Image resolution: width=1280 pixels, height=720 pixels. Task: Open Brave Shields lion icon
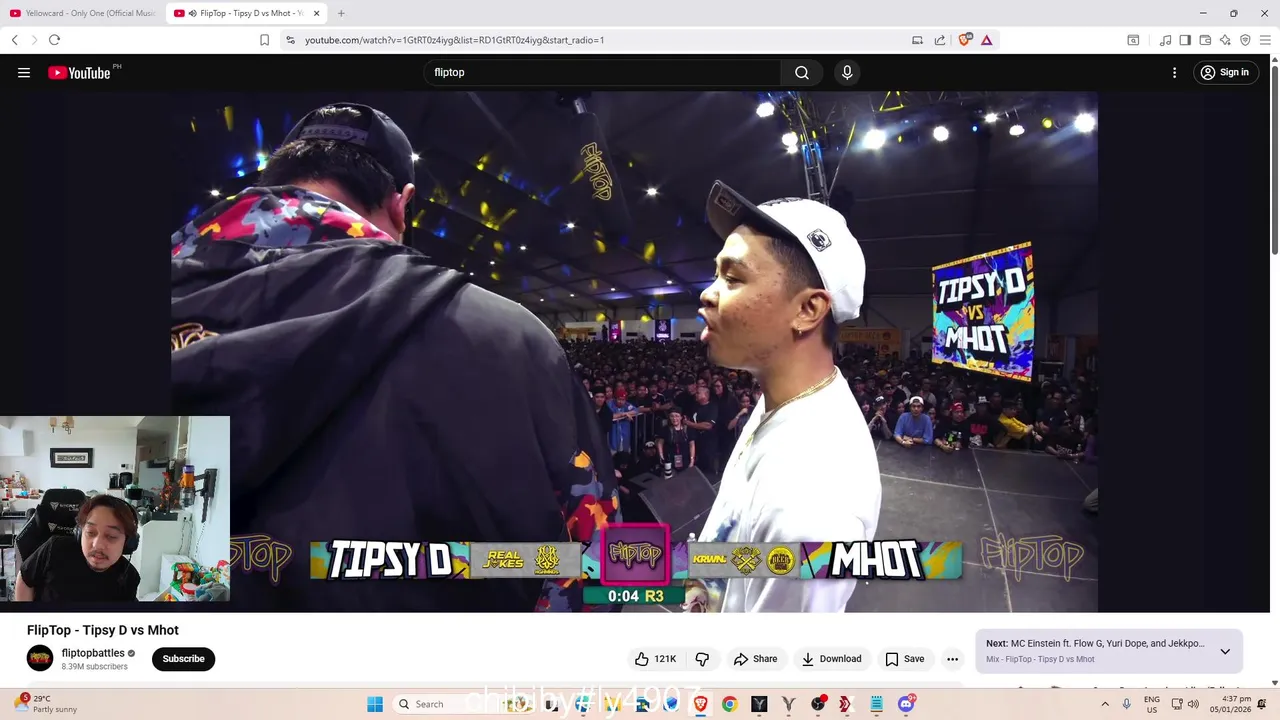[x=965, y=40]
